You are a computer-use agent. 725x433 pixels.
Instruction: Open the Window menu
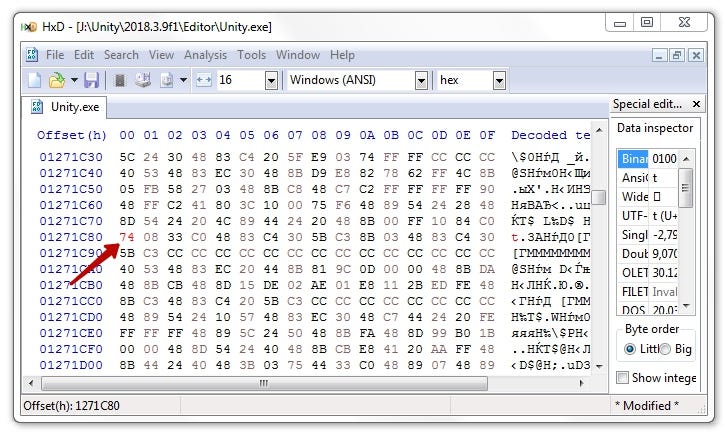(x=298, y=55)
